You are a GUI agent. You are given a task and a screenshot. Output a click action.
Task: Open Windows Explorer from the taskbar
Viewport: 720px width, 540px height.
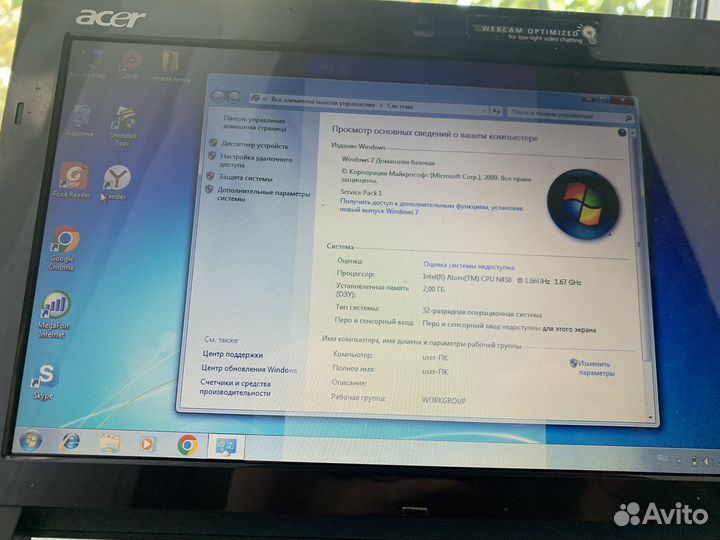[x=109, y=444]
